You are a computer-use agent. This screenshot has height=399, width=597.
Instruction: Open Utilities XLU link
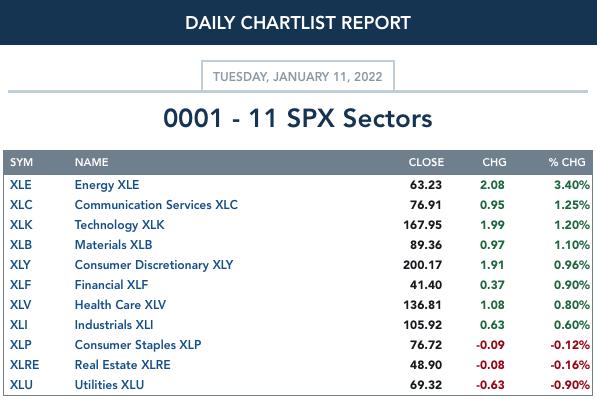(x=109, y=385)
